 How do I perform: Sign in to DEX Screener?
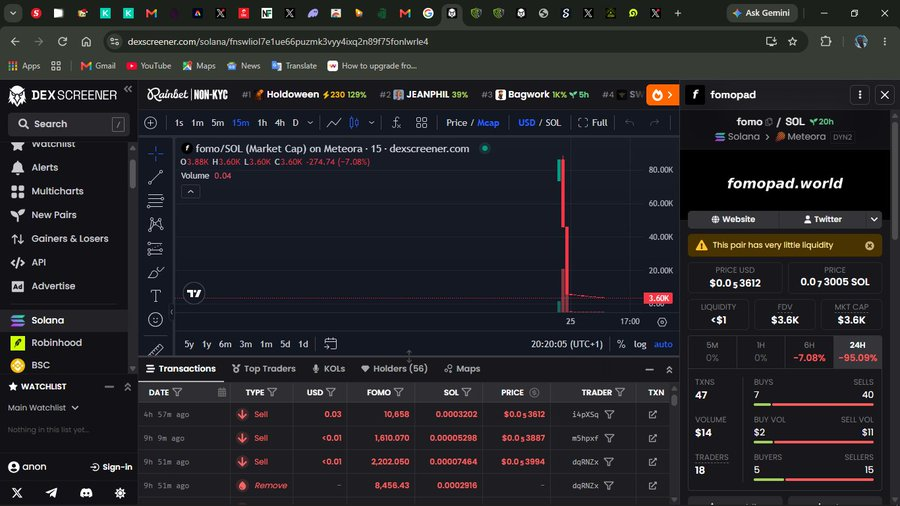coord(111,467)
